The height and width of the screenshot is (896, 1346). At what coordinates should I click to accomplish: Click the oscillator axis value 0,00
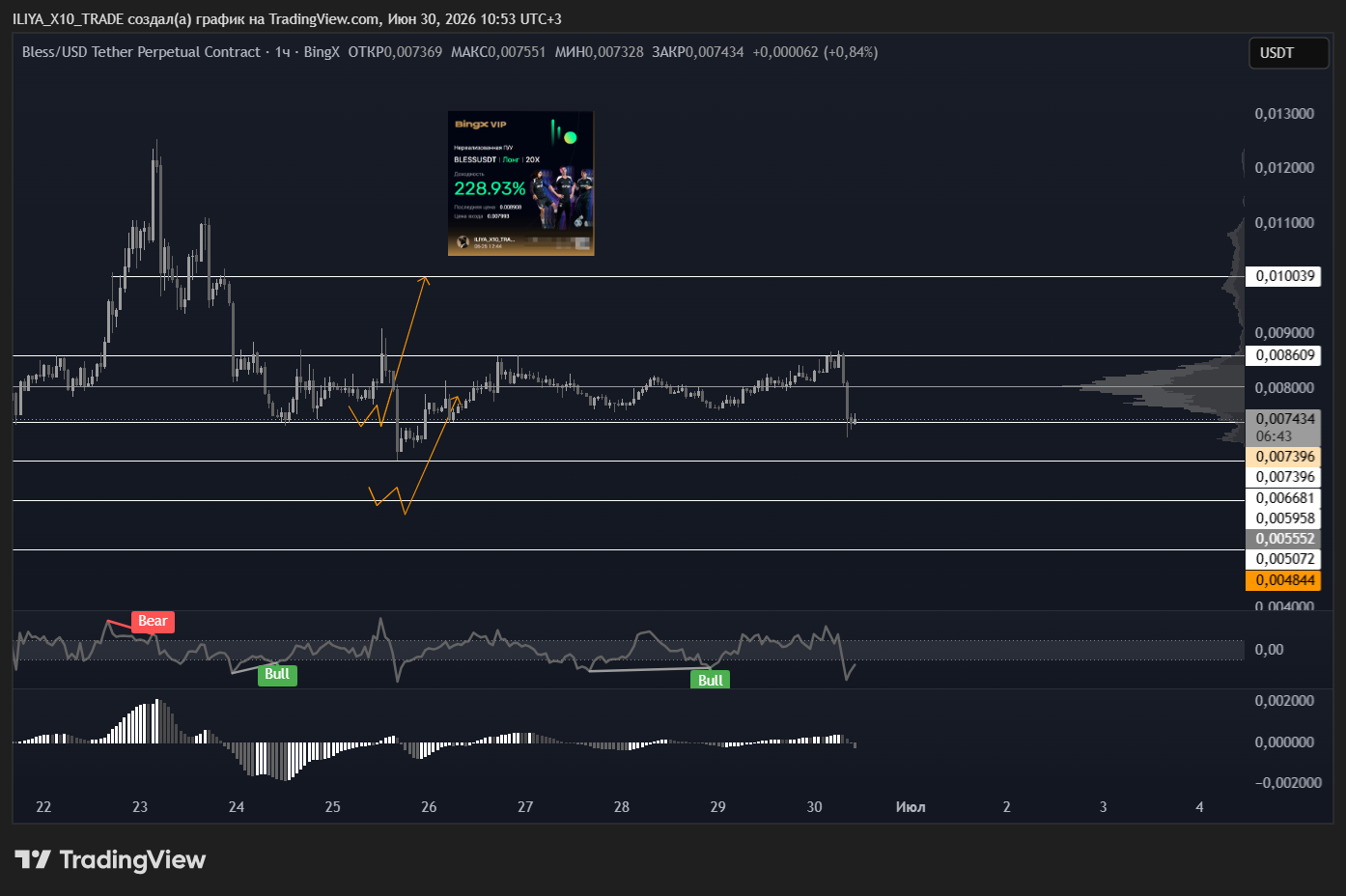pos(1269,650)
